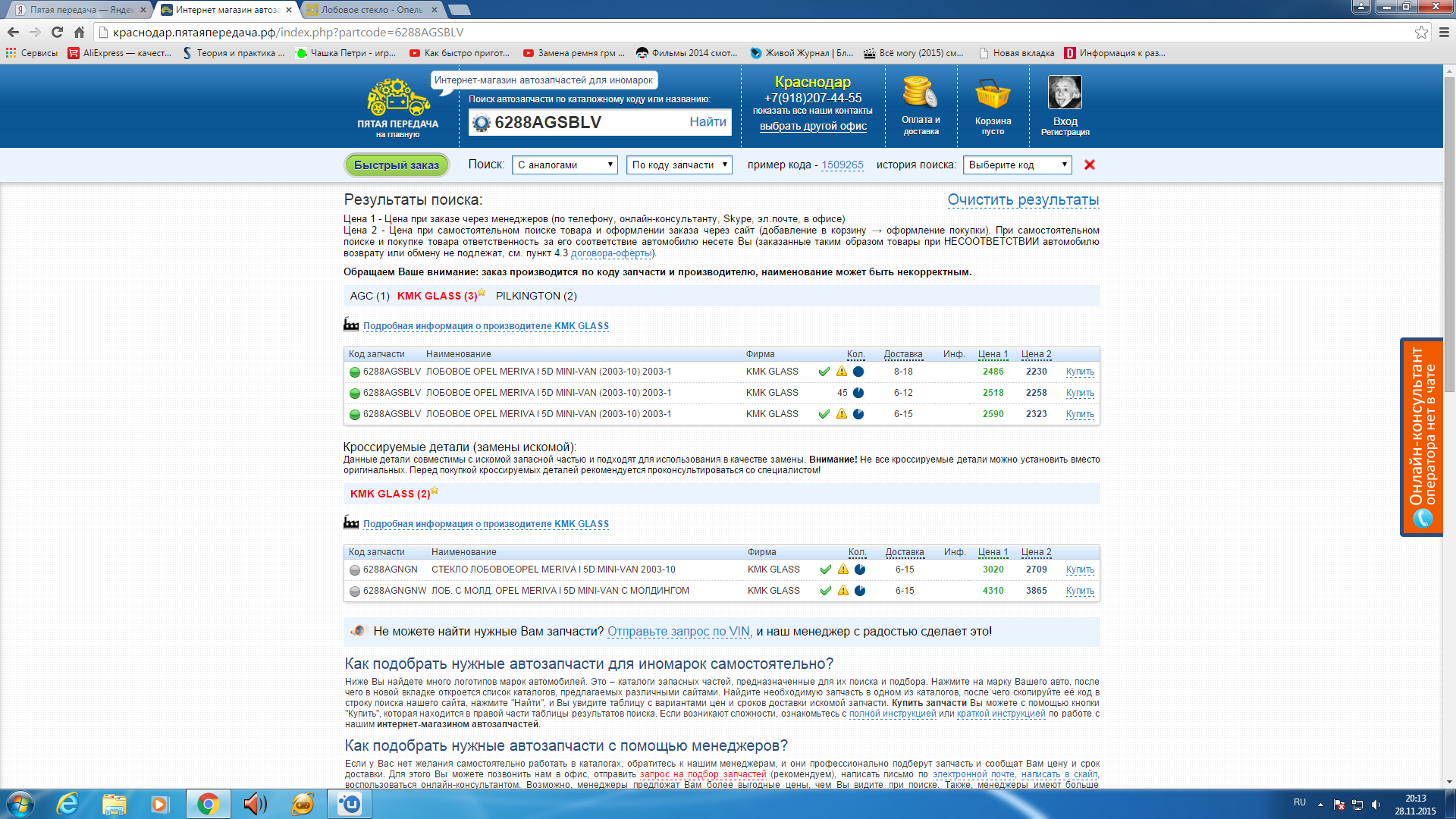Click warning triangle in the 2486 price row
This screenshot has height=819, width=1456.
pyautogui.click(x=842, y=372)
